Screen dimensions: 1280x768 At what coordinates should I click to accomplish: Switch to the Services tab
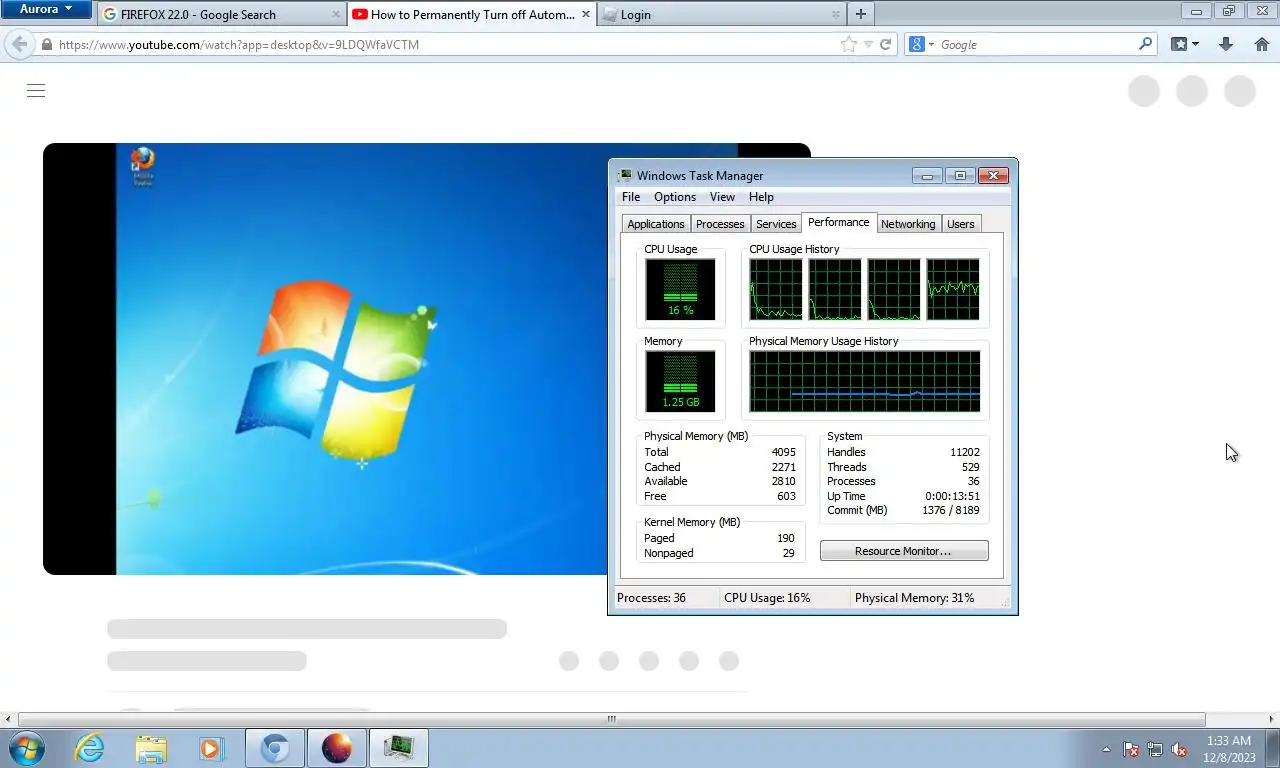point(776,224)
